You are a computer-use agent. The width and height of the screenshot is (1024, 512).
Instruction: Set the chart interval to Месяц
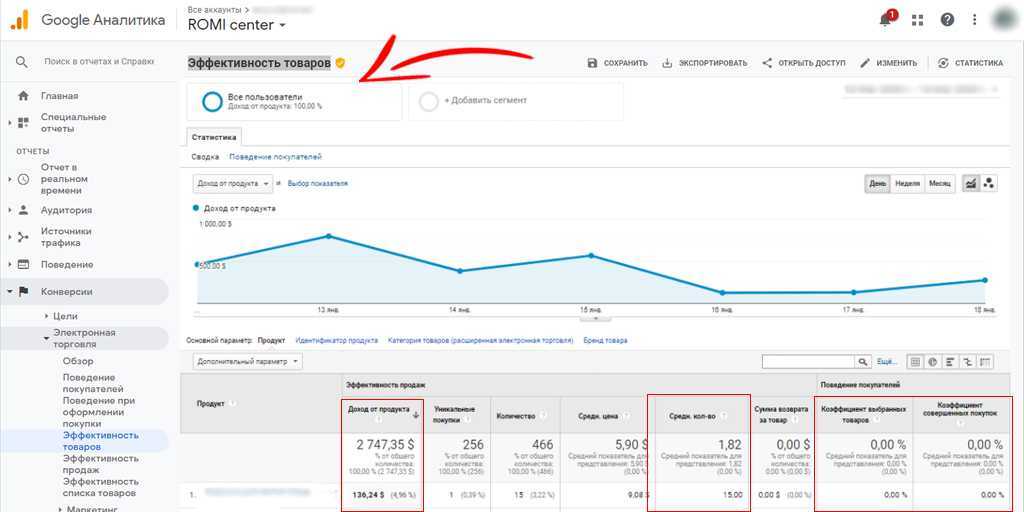(940, 183)
